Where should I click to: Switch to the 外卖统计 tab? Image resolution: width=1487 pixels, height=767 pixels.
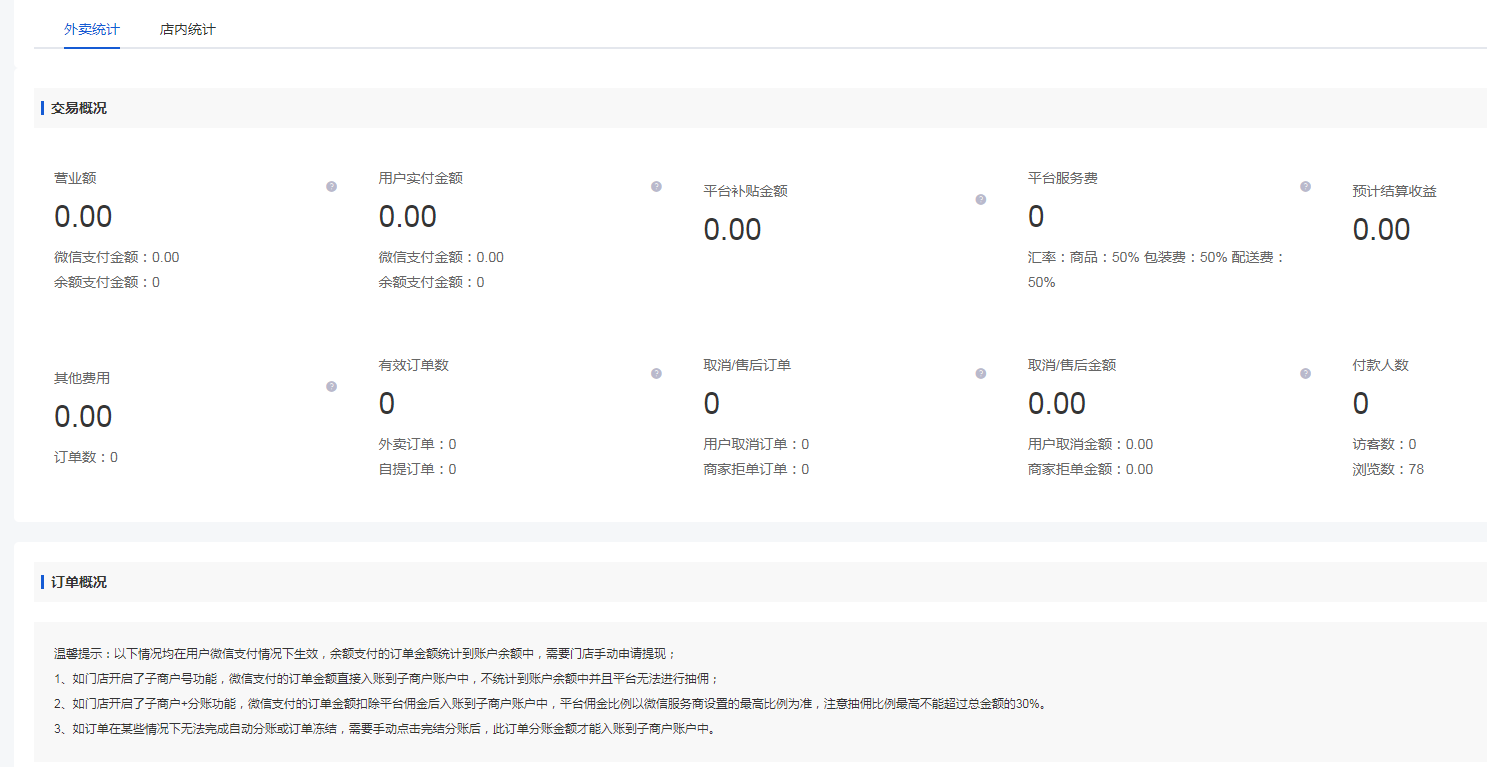click(92, 29)
